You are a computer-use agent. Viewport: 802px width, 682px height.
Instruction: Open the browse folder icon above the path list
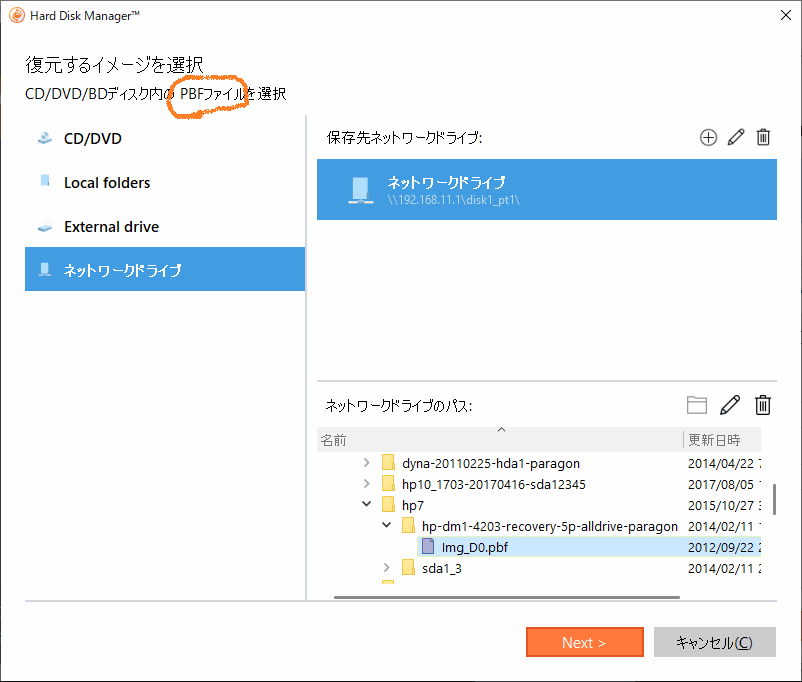tap(697, 405)
